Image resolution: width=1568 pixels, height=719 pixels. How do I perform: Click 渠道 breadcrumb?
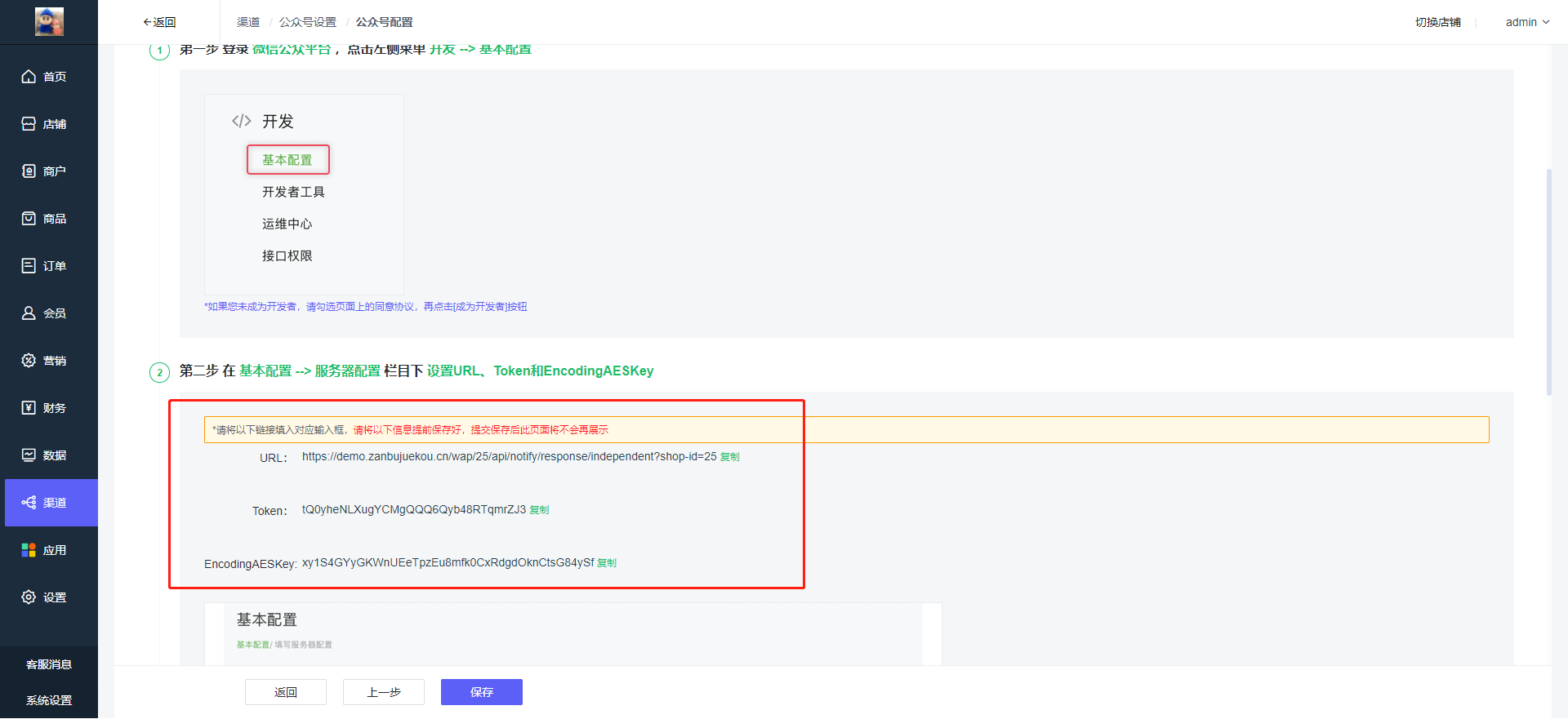coord(248,22)
